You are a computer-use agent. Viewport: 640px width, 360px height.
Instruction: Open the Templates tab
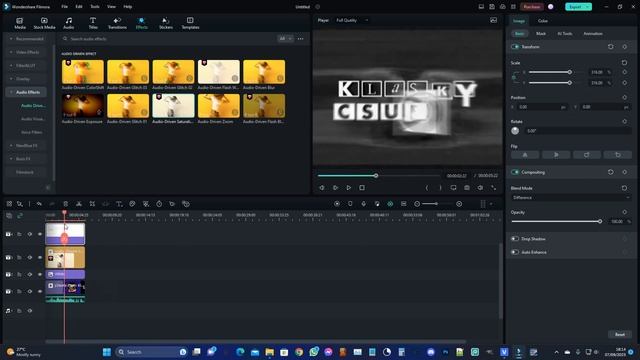[190, 23]
